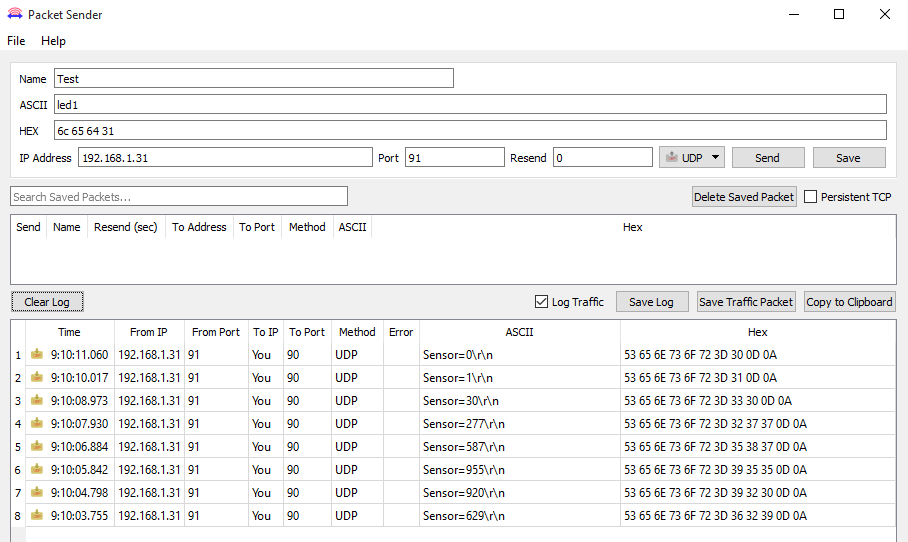Select ASCII cell Sensor=277\r\n
Image resolution: width=908 pixels, height=542 pixels.
coord(519,424)
